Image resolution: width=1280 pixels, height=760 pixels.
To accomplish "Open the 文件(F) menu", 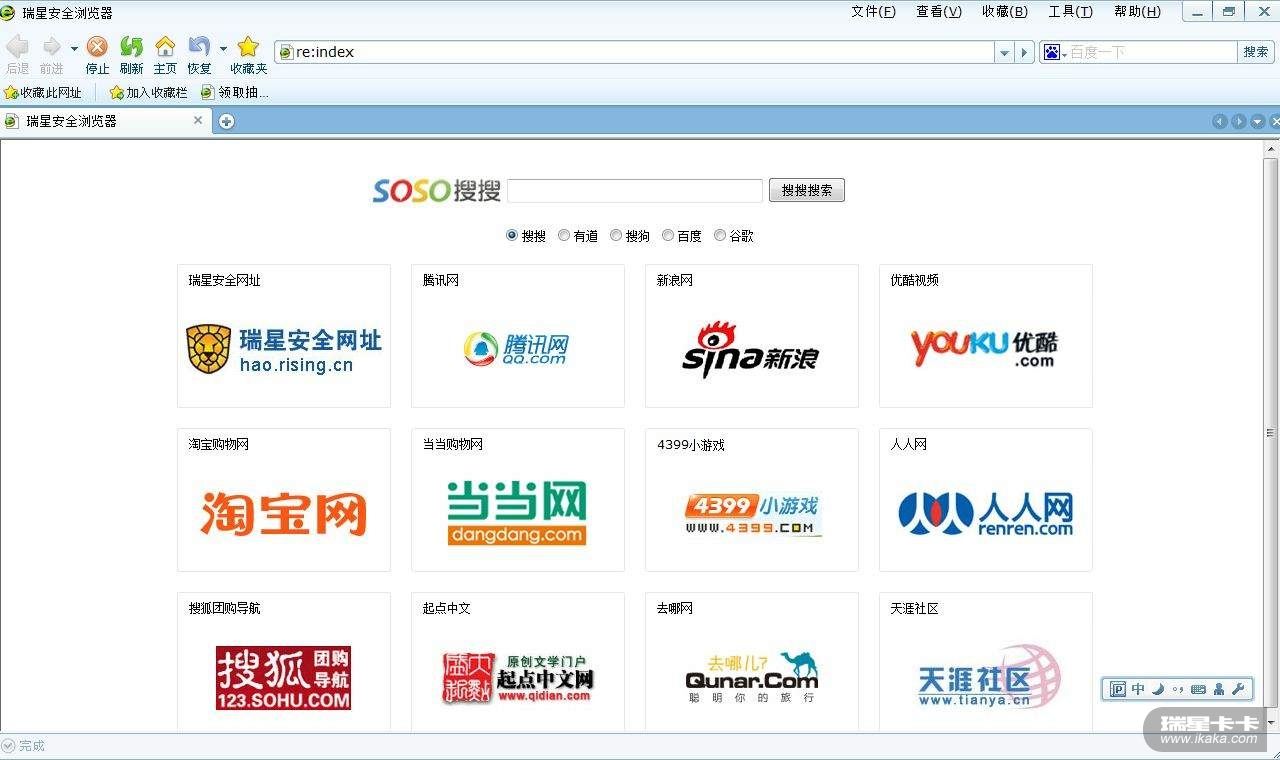I will pos(873,12).
